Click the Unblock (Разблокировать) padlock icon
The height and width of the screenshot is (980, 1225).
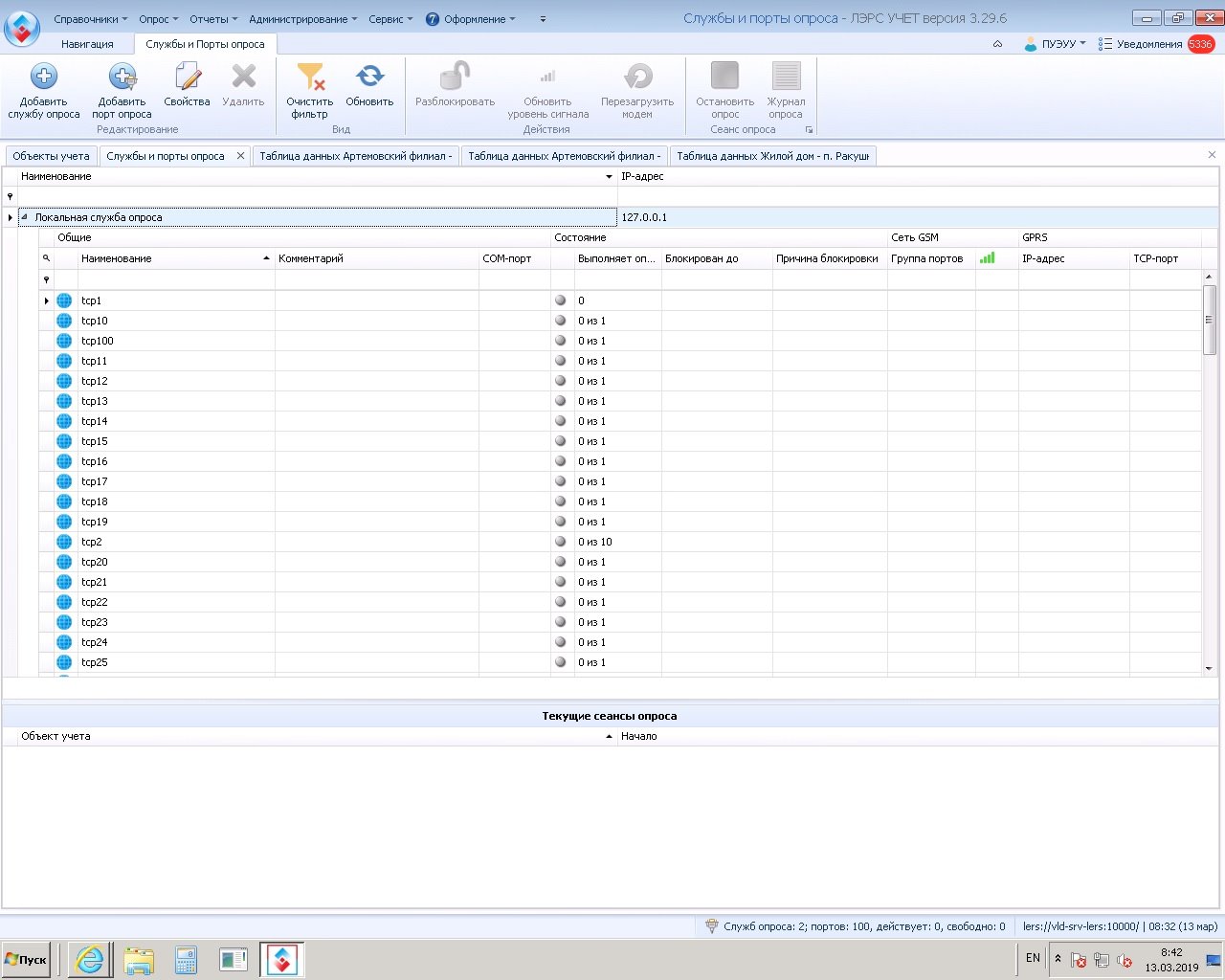click(x=455, y=77)
